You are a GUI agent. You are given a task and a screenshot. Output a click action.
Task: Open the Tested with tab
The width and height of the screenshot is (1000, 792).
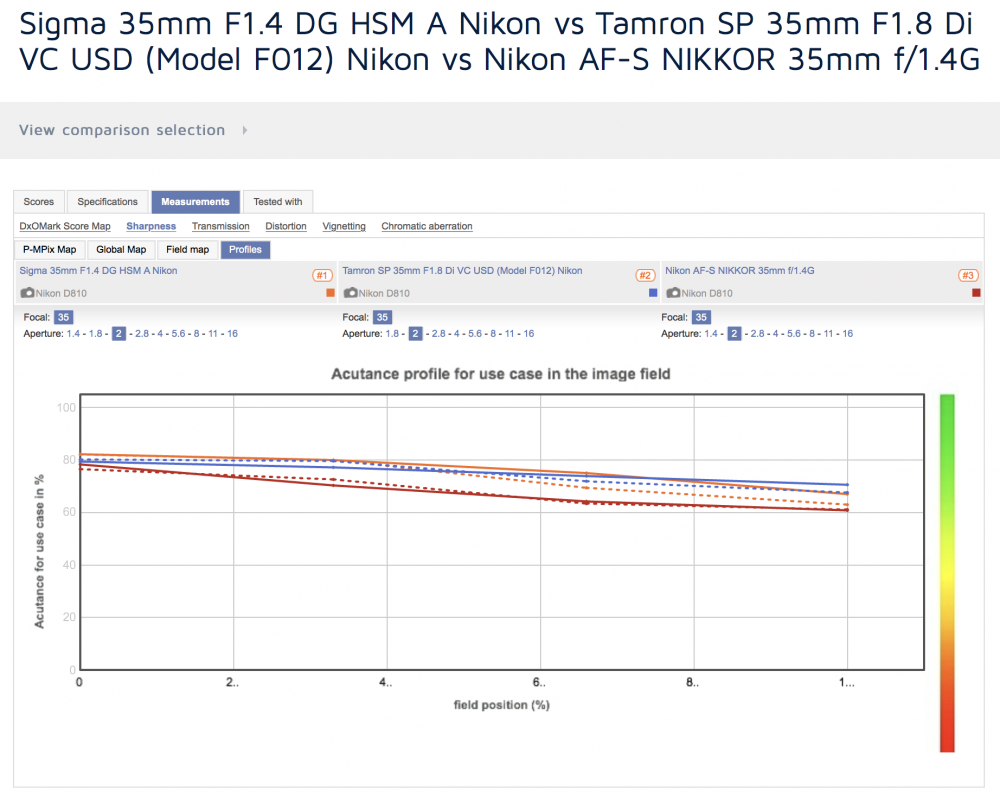pos(278,202)
